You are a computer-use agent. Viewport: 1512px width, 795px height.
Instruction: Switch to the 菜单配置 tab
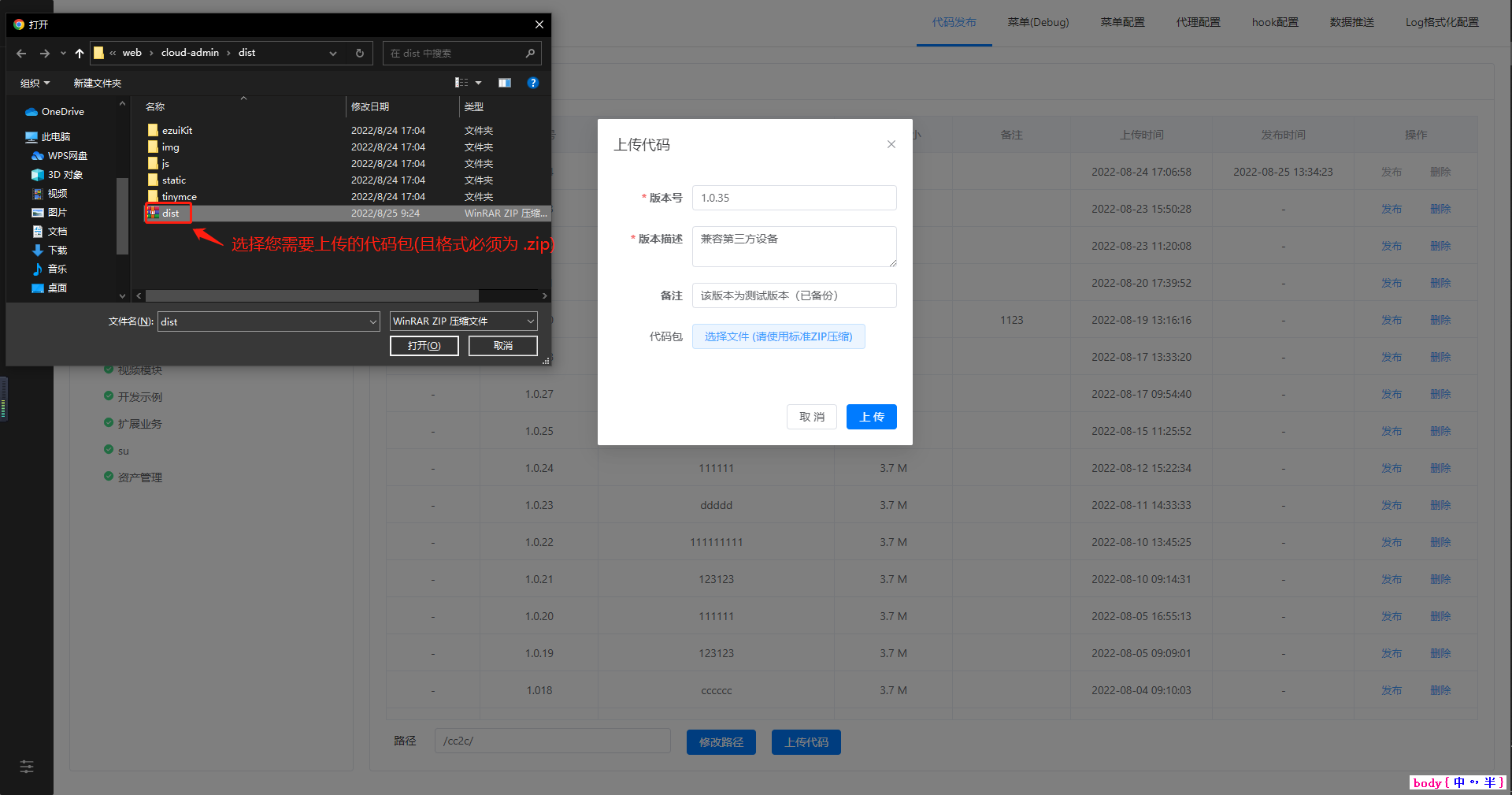(x=1122, y=22)
